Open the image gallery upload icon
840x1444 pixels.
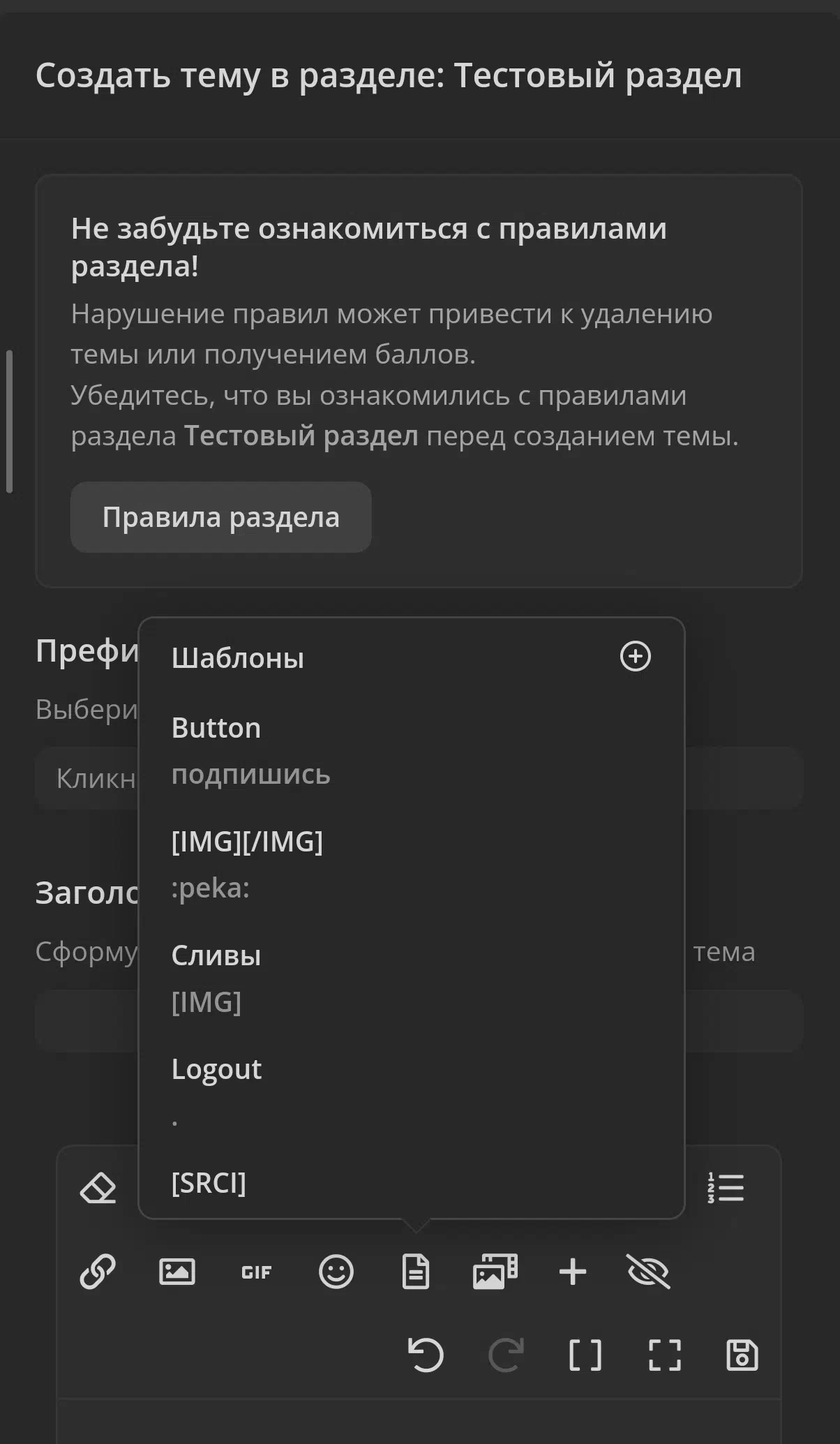tap(495, 1272)
